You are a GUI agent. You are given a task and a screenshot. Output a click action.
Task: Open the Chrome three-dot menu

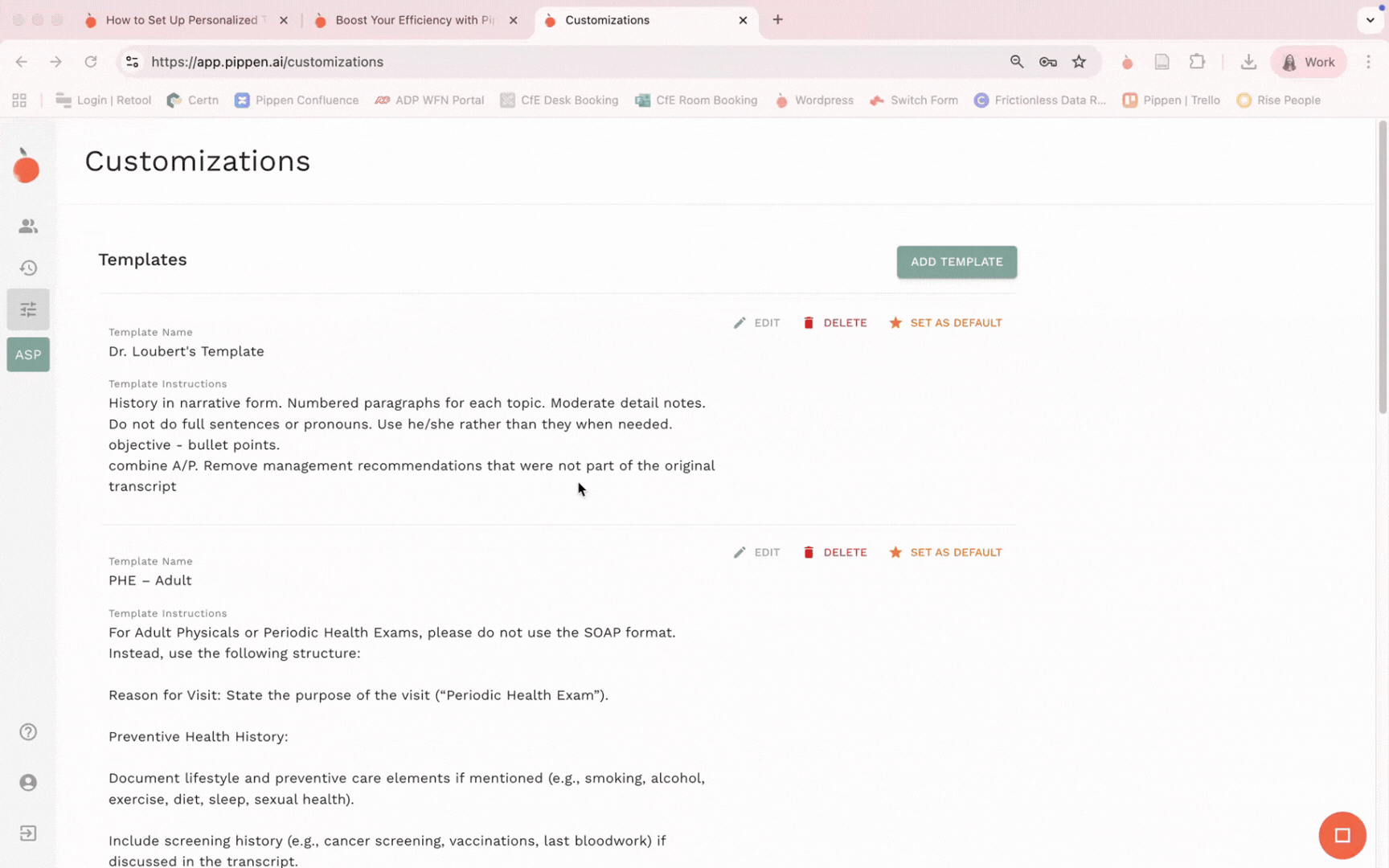click(x=1368, y=62)
